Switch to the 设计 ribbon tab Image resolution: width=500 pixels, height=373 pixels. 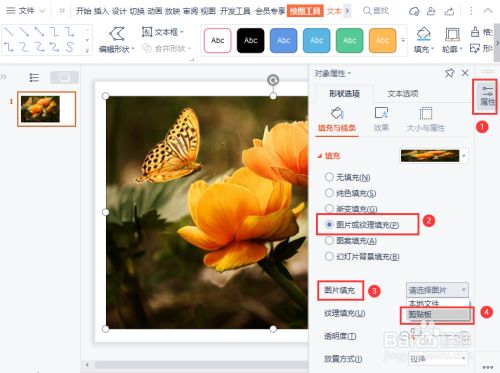(x=119, y=11)
